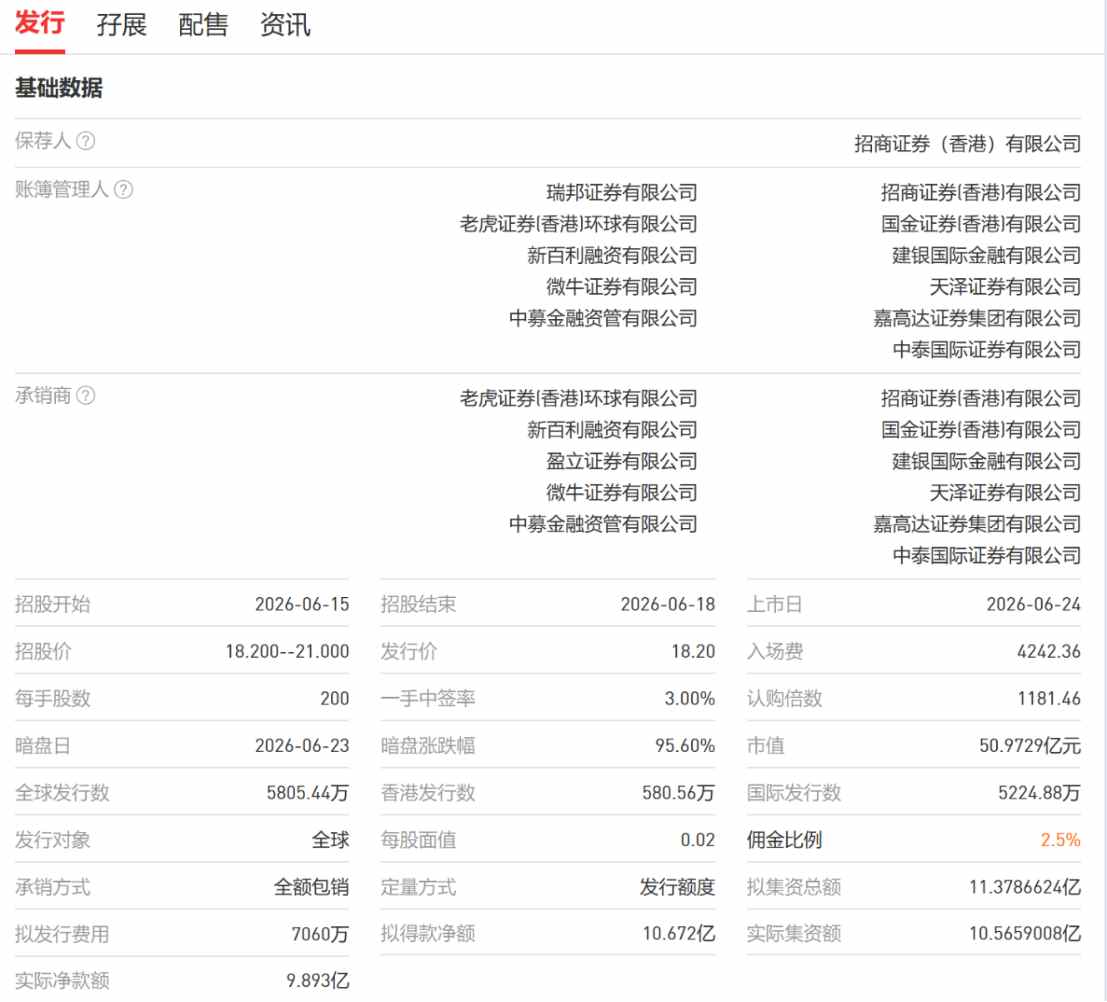This screenshot has width=1107, height=1002.
Task: Click the help icon next to 保荐人
Action: coord(85,141)
